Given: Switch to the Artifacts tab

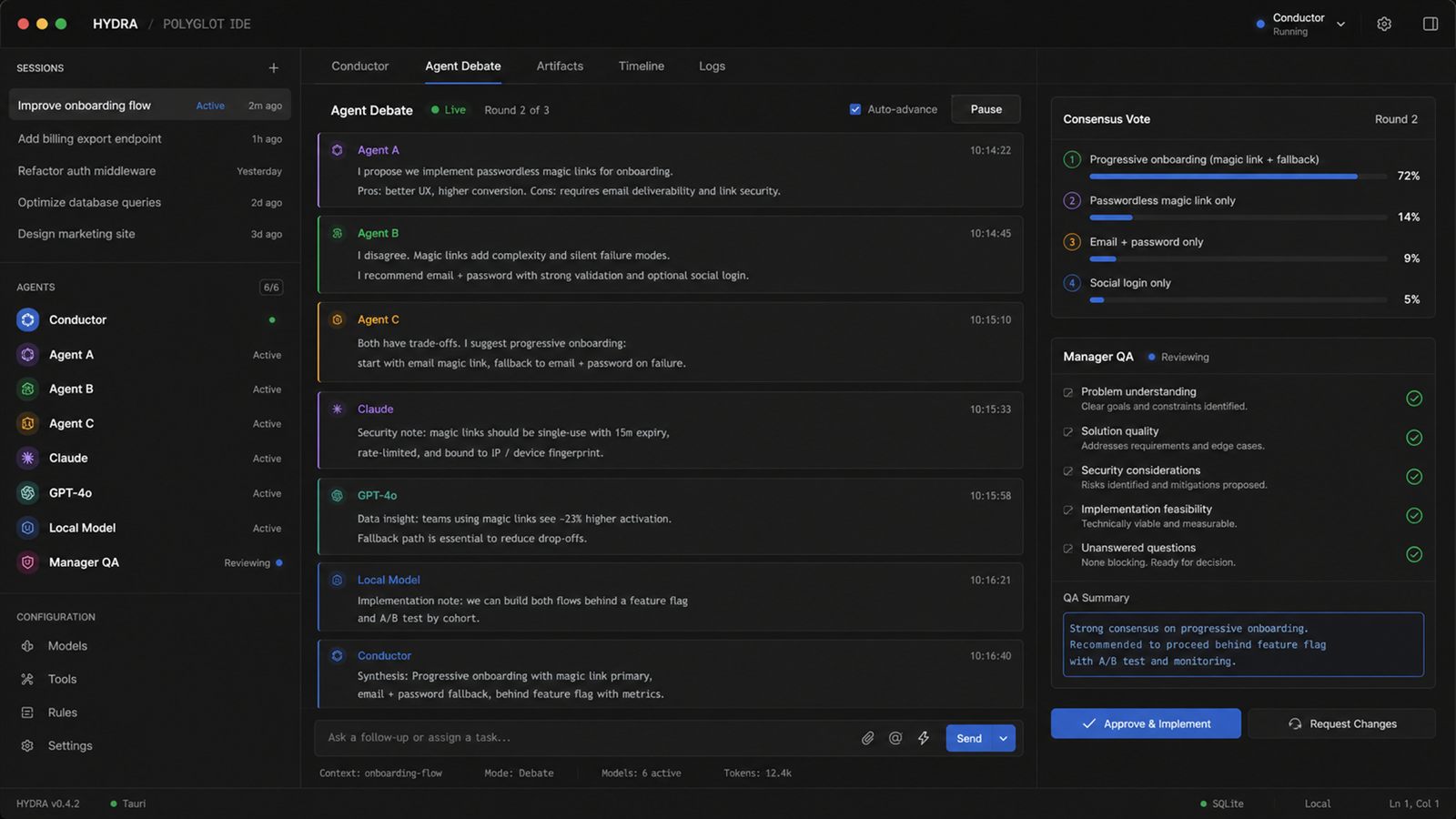Looking at the screenshot, I should 560,66.
